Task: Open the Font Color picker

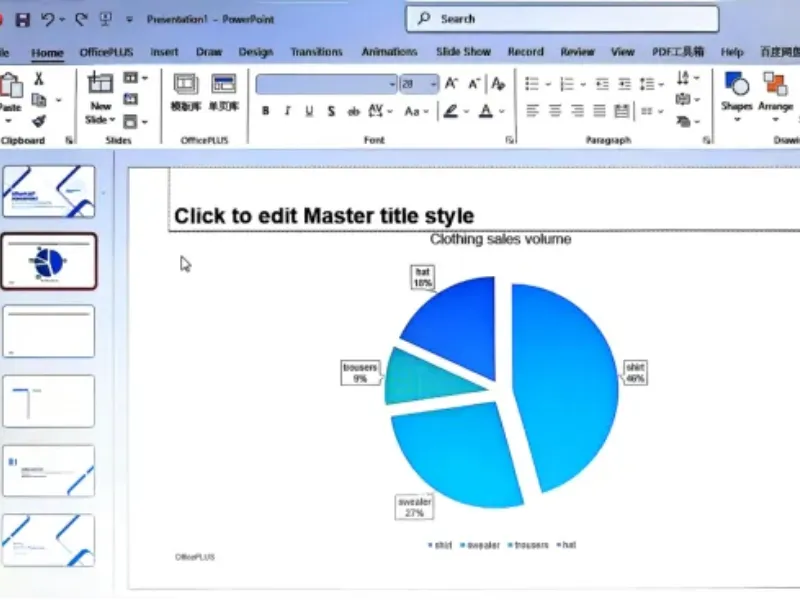Action: click(486, 112)
